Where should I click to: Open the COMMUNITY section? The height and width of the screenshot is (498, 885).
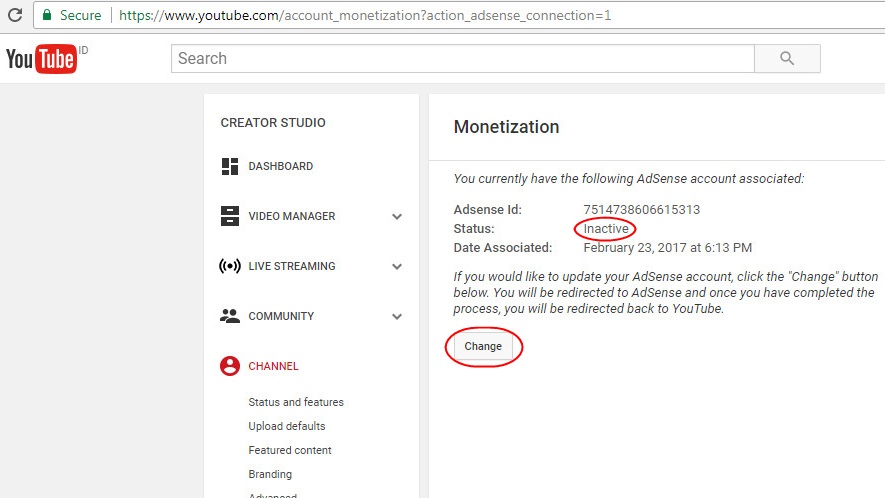pos(281,316)
